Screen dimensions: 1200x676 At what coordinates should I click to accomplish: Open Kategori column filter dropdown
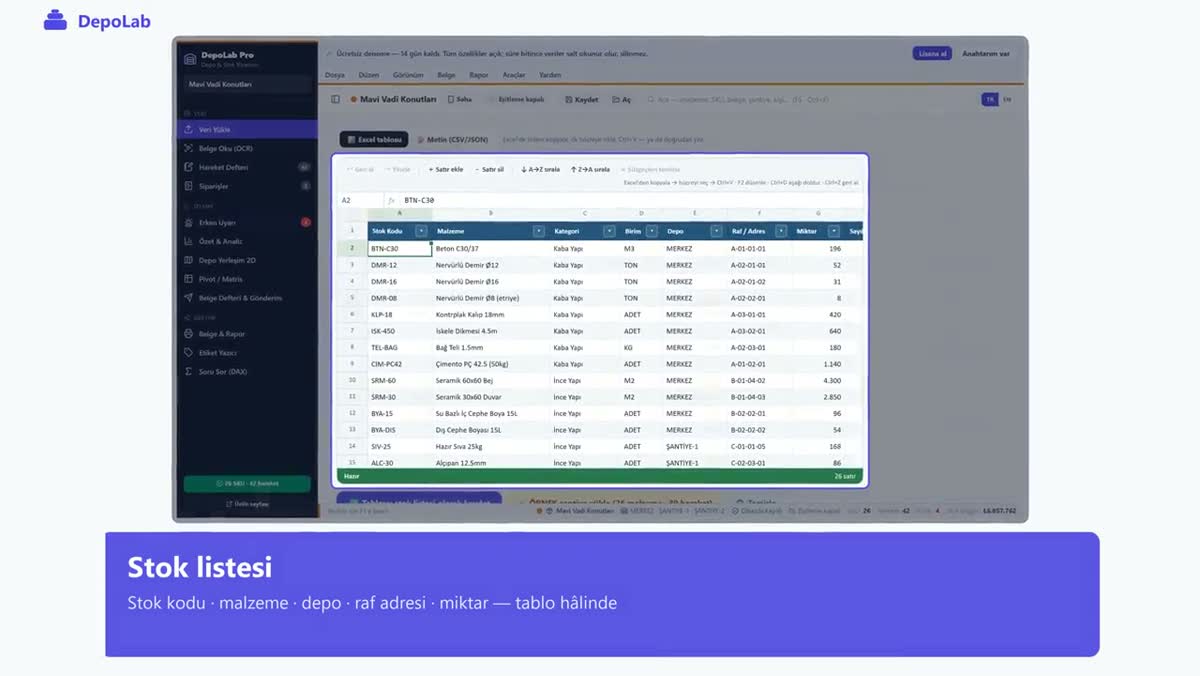coord(609,231)
